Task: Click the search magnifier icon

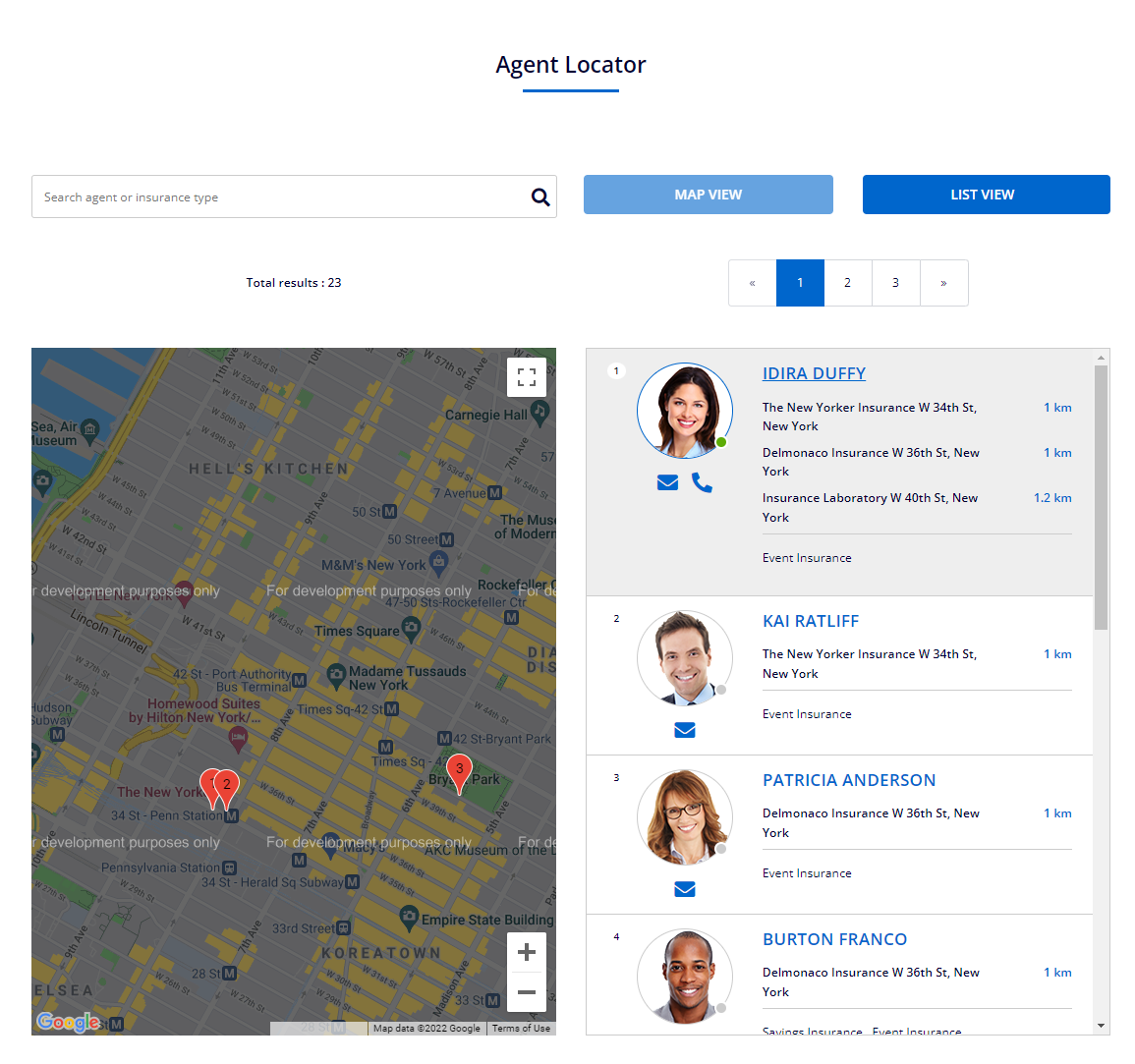Action: (540, 197)
